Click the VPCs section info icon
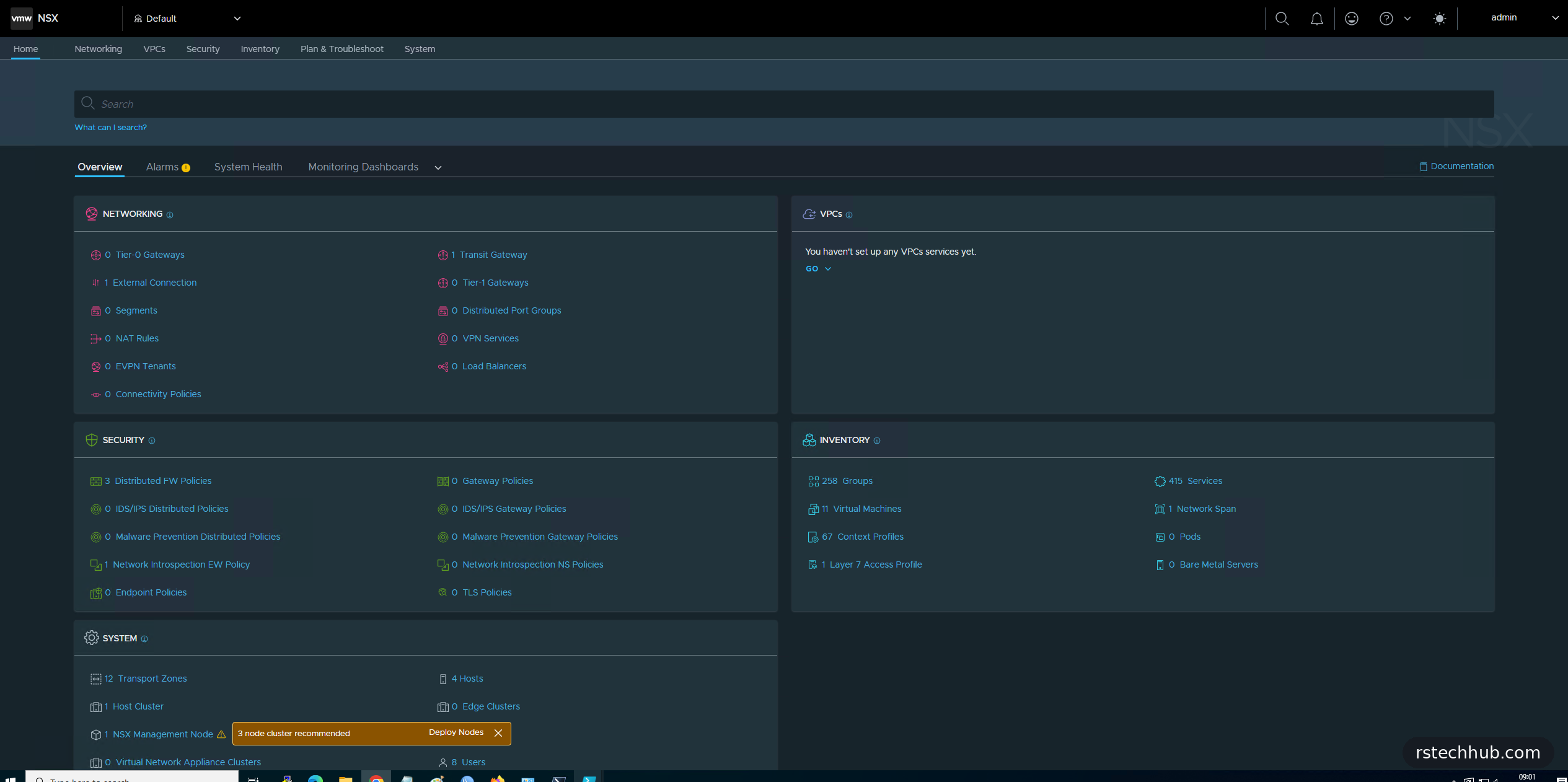The width and height of the screenshot is (1568, 782). [849, 214]
